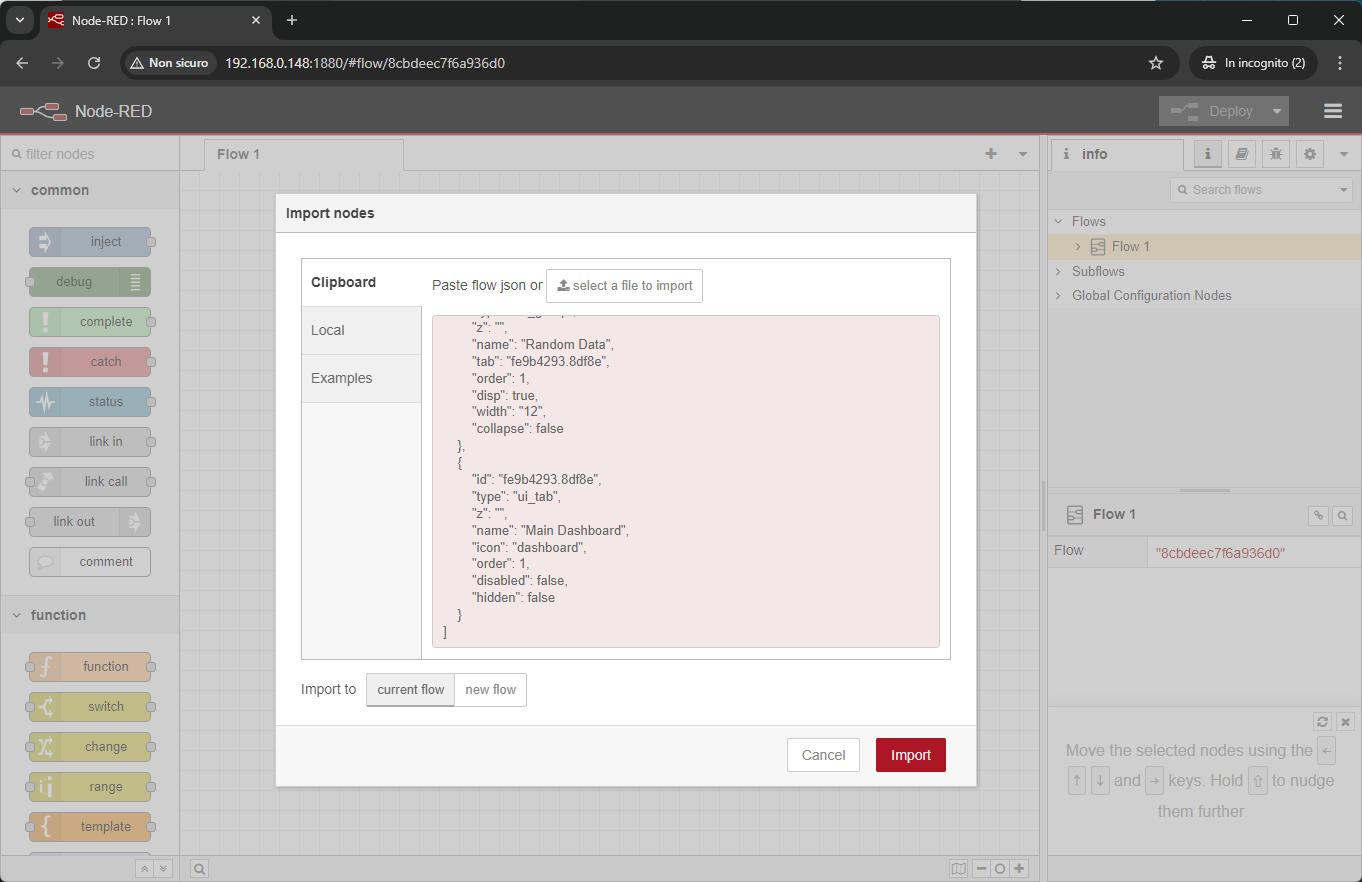Open the configuration nodes gear tab

point(1310,154)
